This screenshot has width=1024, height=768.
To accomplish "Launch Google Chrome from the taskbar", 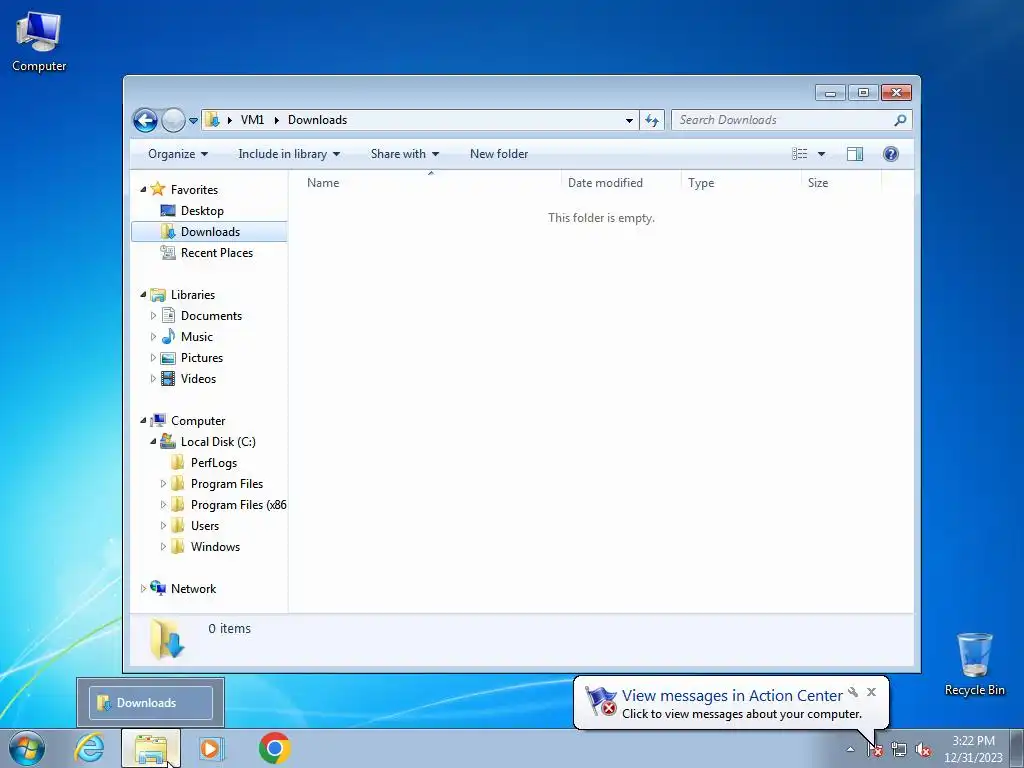I will tap(274, 748).
